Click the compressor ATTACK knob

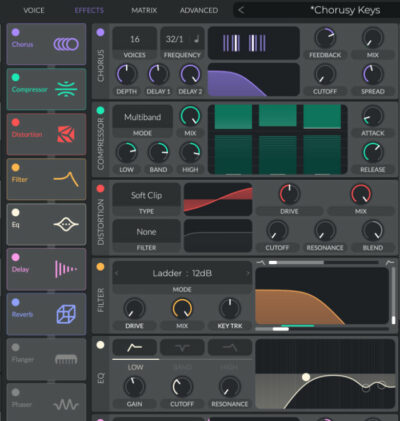[373, 116]
